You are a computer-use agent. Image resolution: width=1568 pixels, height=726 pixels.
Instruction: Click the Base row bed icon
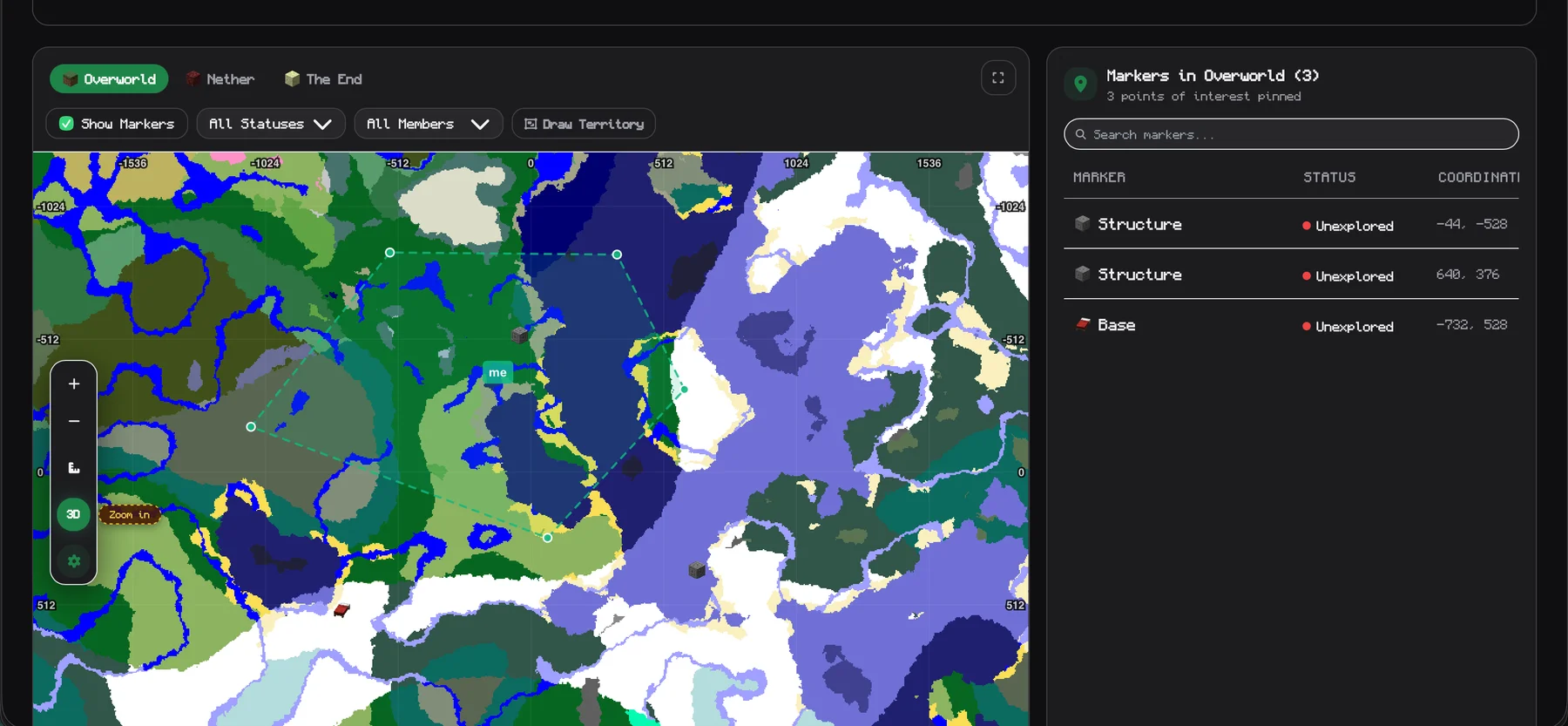(1083, 324)
